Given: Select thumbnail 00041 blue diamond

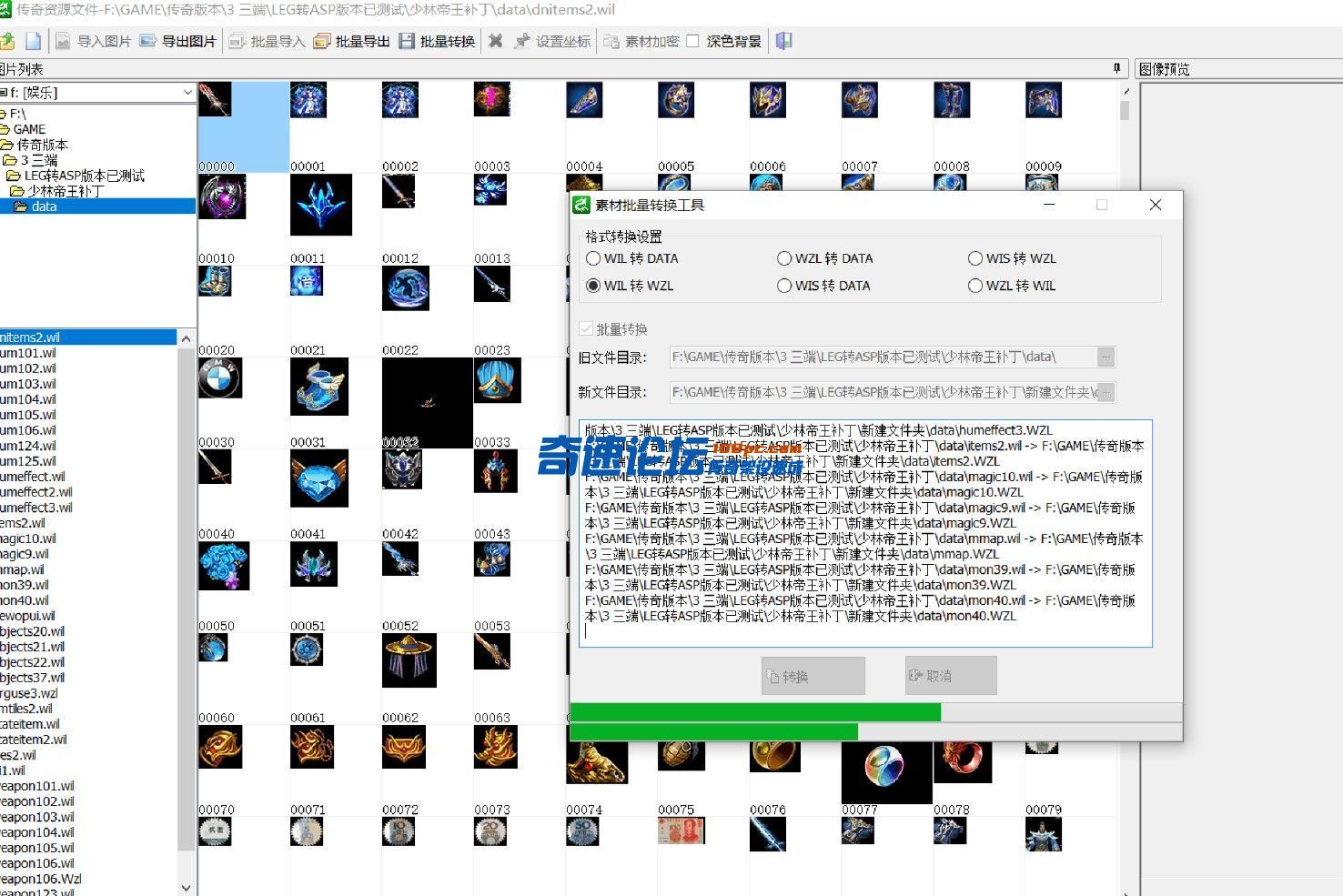Looking at the screenshot, I should (319, 478).
